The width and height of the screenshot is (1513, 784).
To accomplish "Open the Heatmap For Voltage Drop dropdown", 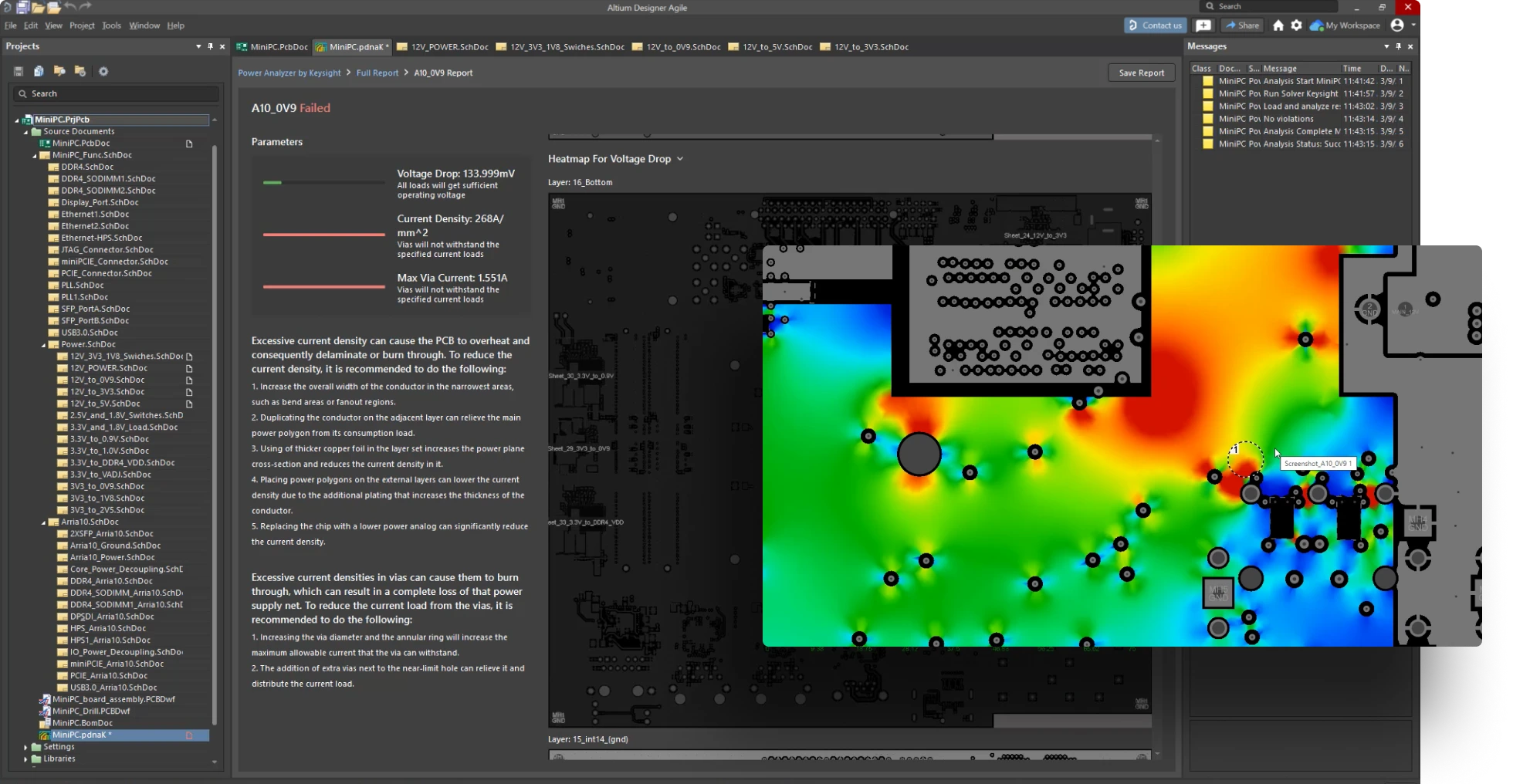I will [680, 159].
